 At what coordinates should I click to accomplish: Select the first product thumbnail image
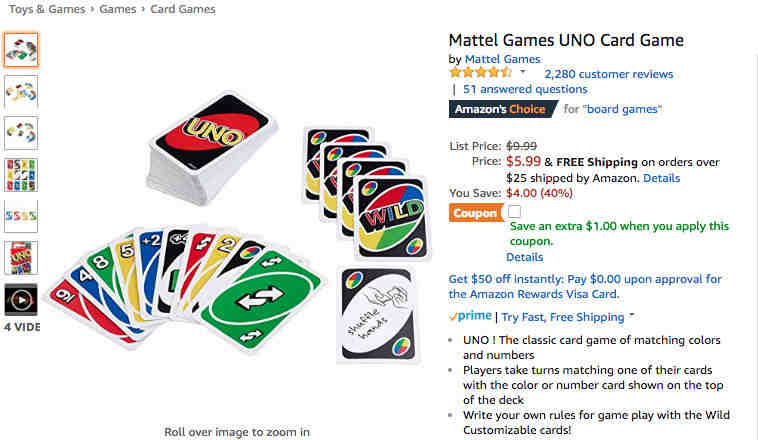pyautogui.click(x=21, y=50)
